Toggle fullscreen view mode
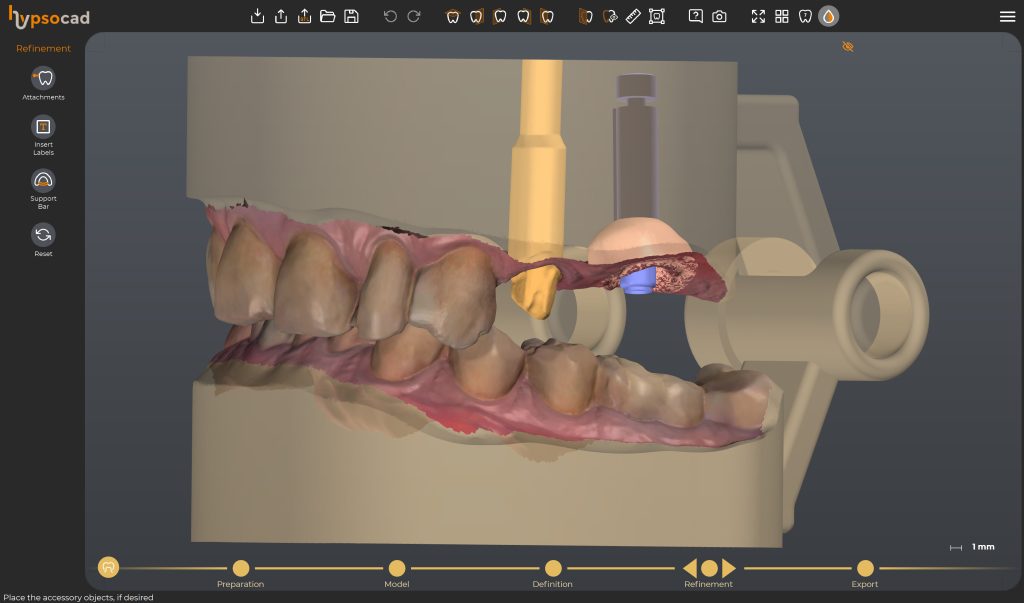This screenshot has height=603, width=1024. (758, 16)
